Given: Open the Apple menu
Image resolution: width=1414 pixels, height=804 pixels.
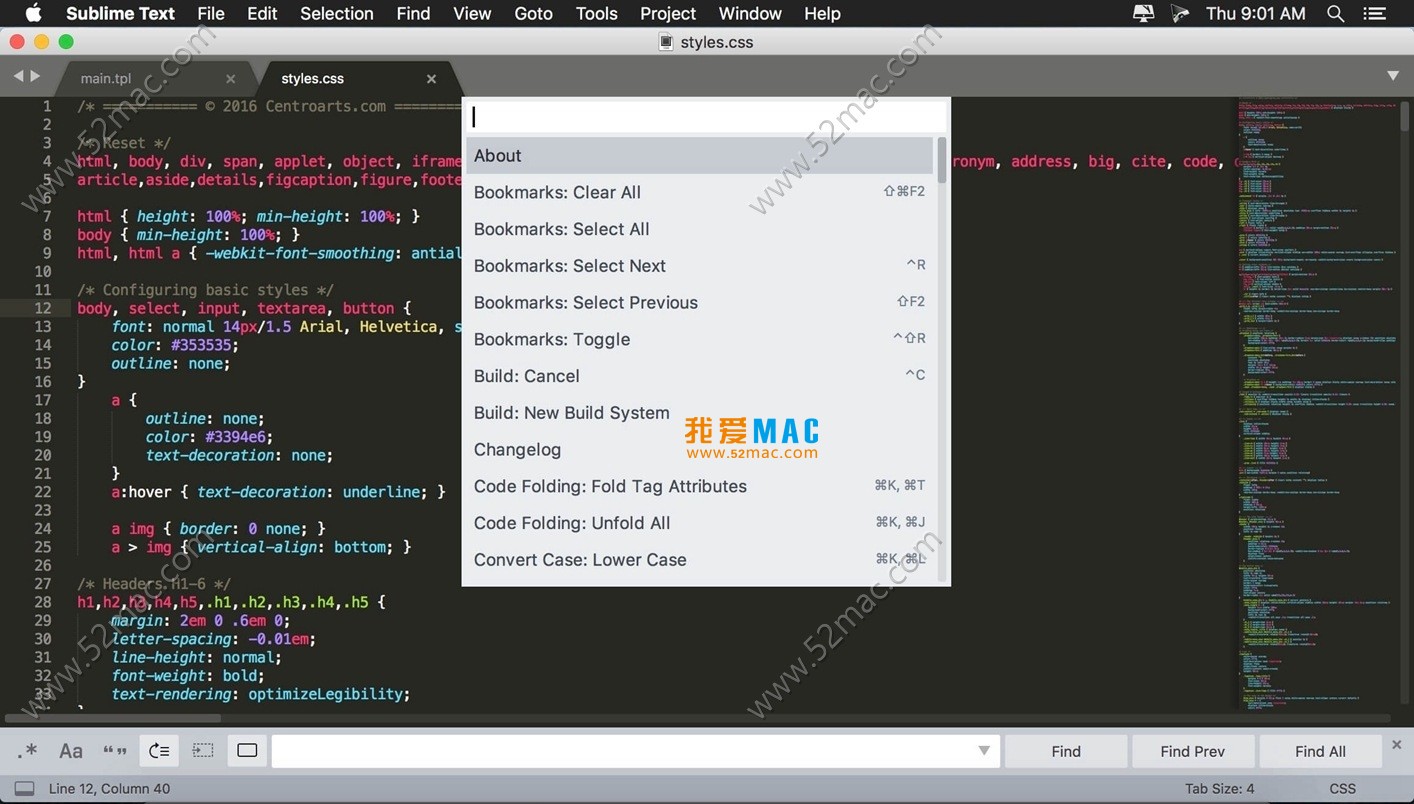Looking at the screenshot, I should tap(33, 13).
